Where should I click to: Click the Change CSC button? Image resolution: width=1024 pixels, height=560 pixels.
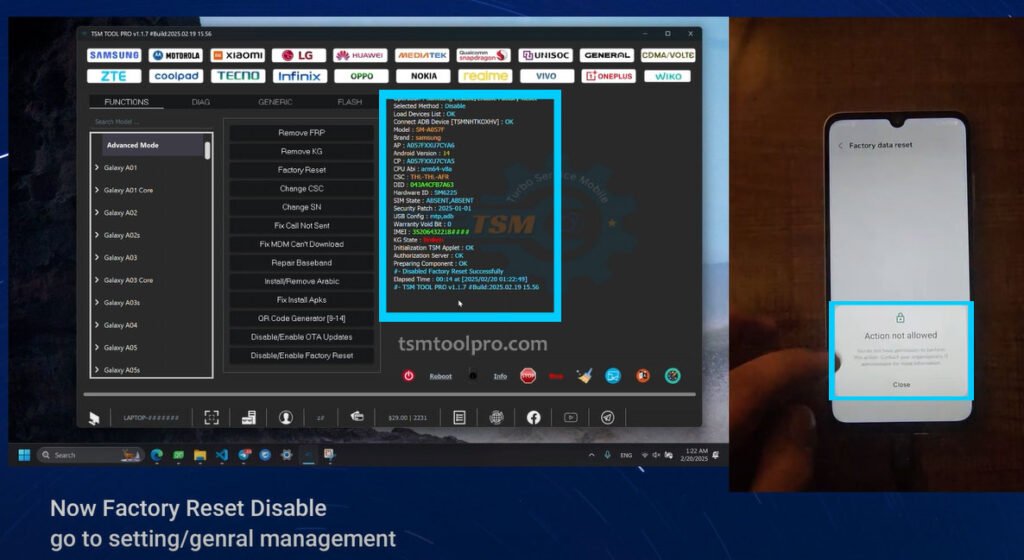301,189
